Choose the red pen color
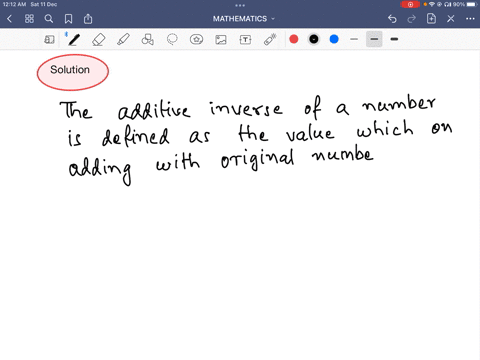480x360 pixels. pos(294,39)
